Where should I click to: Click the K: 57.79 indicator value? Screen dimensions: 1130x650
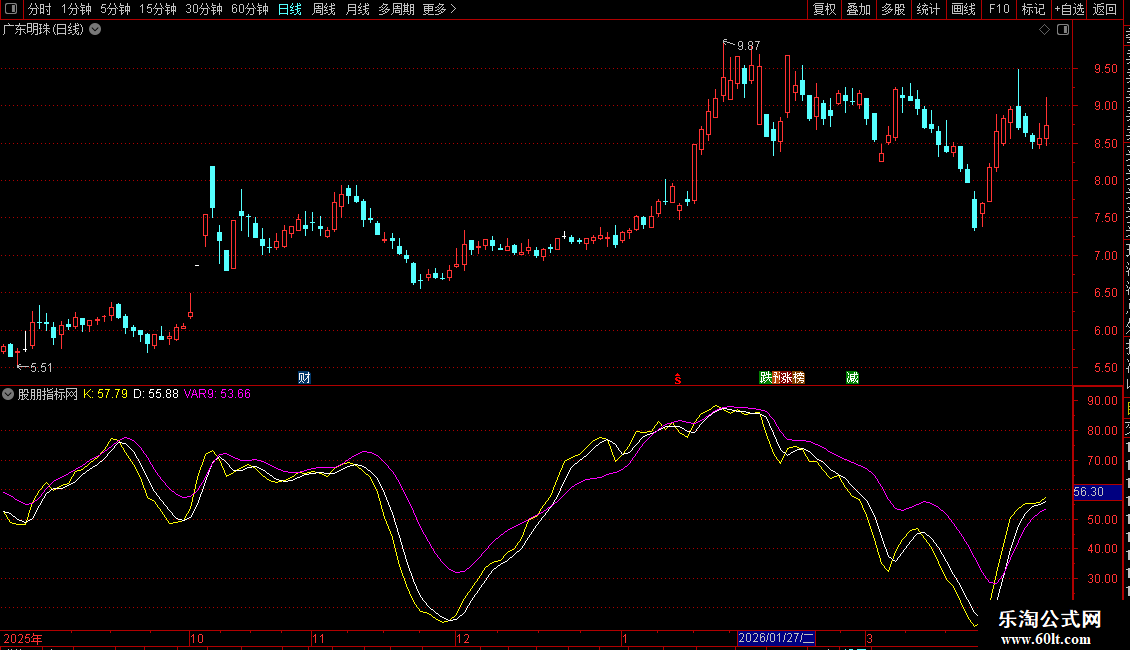pyautogui.click(x=105, y=394)
